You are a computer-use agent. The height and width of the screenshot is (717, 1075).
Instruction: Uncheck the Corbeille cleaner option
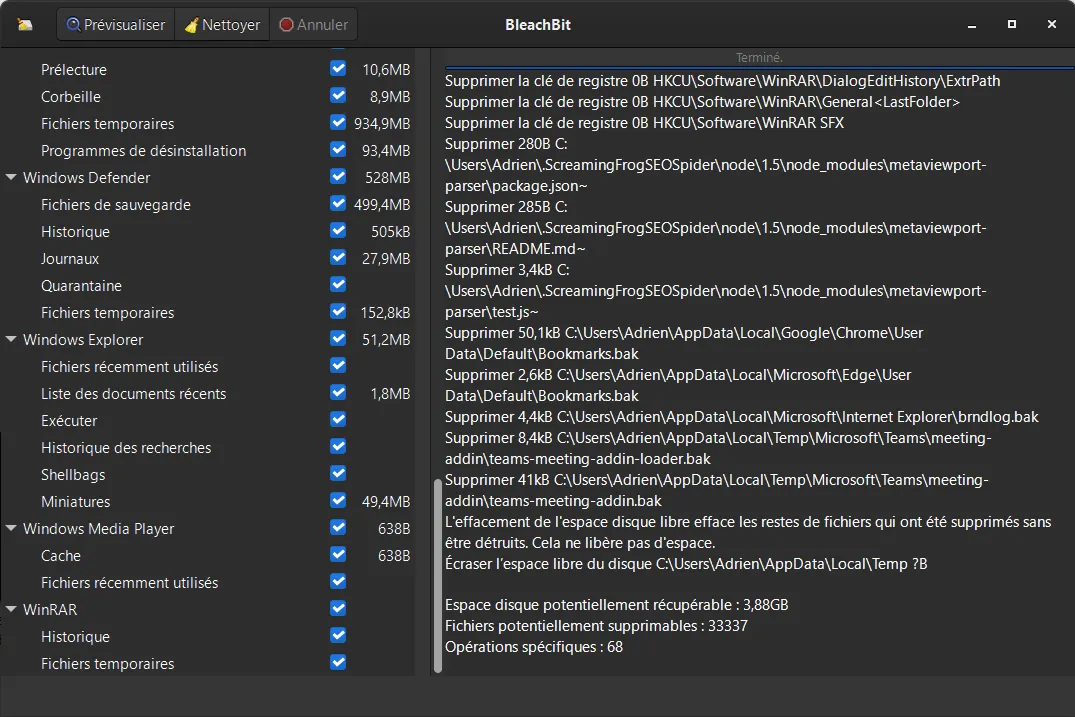click(337, 96)
